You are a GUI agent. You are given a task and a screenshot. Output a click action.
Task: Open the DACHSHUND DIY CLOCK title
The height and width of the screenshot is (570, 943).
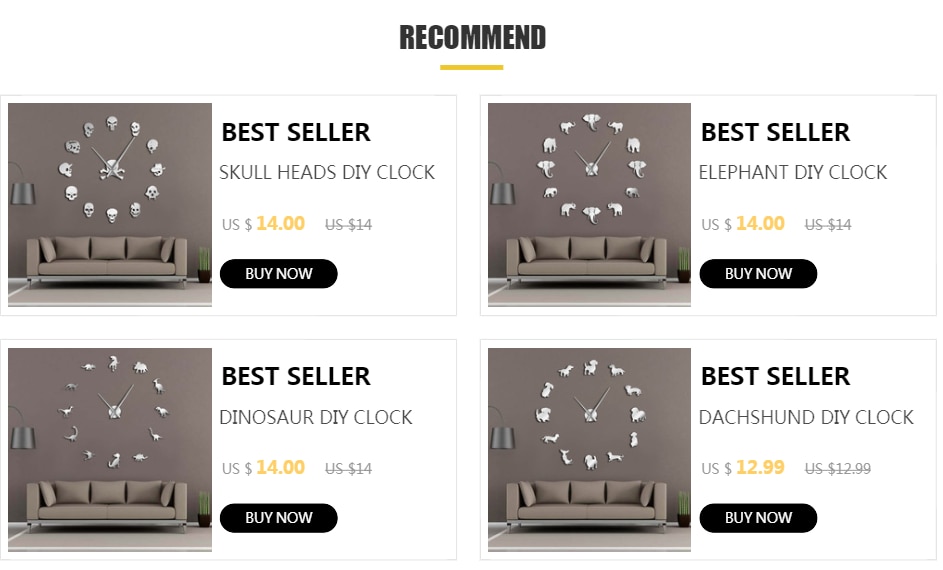(806, 417)
